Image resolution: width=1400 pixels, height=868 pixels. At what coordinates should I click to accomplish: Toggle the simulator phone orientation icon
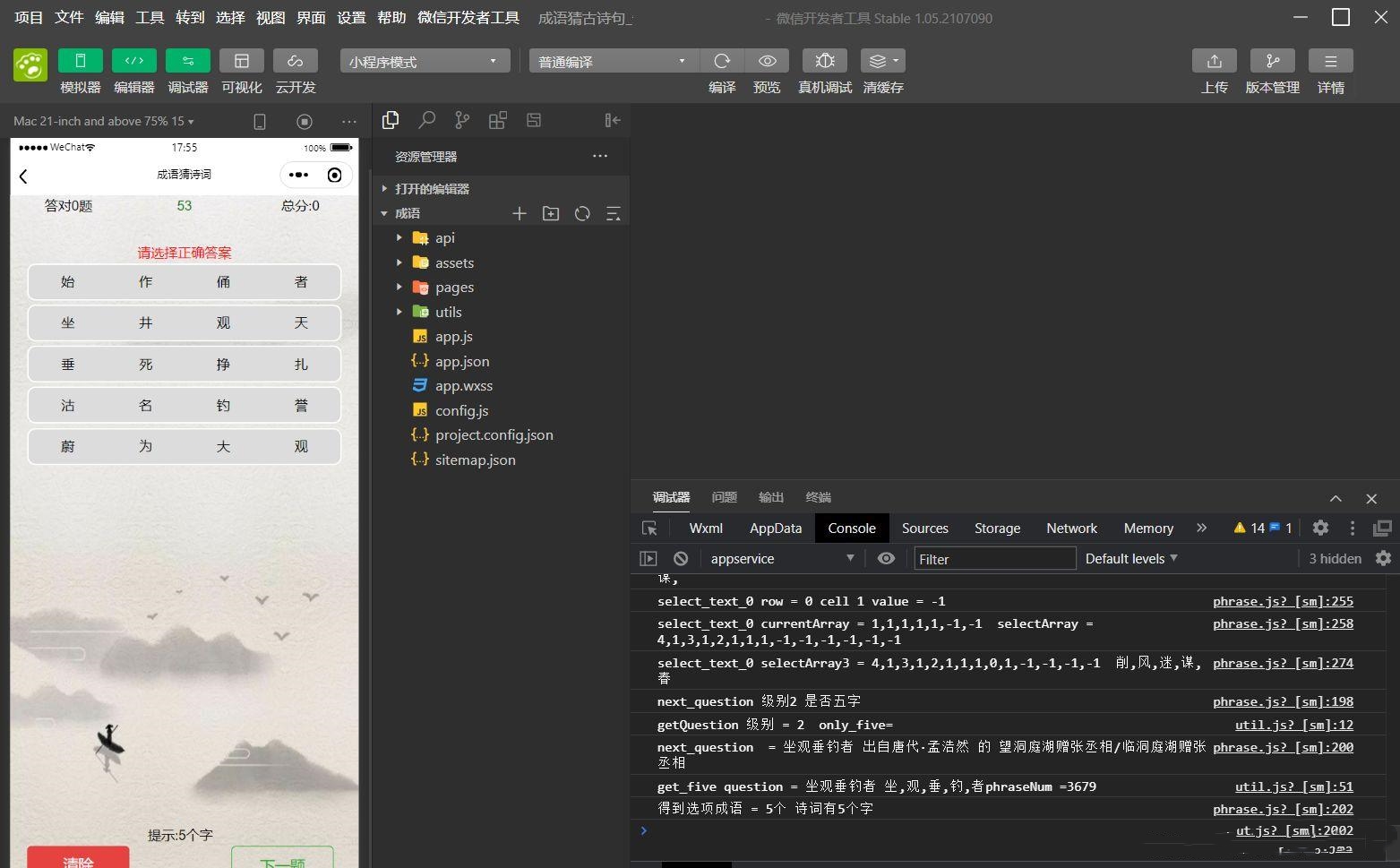coord(260,121)
